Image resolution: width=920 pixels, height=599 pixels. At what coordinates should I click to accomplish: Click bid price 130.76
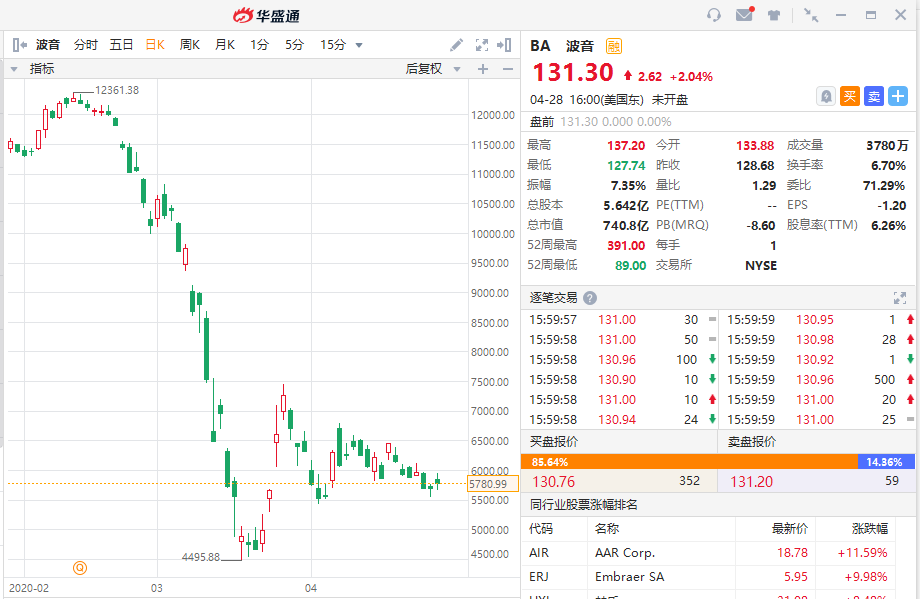tap(553, 482)
